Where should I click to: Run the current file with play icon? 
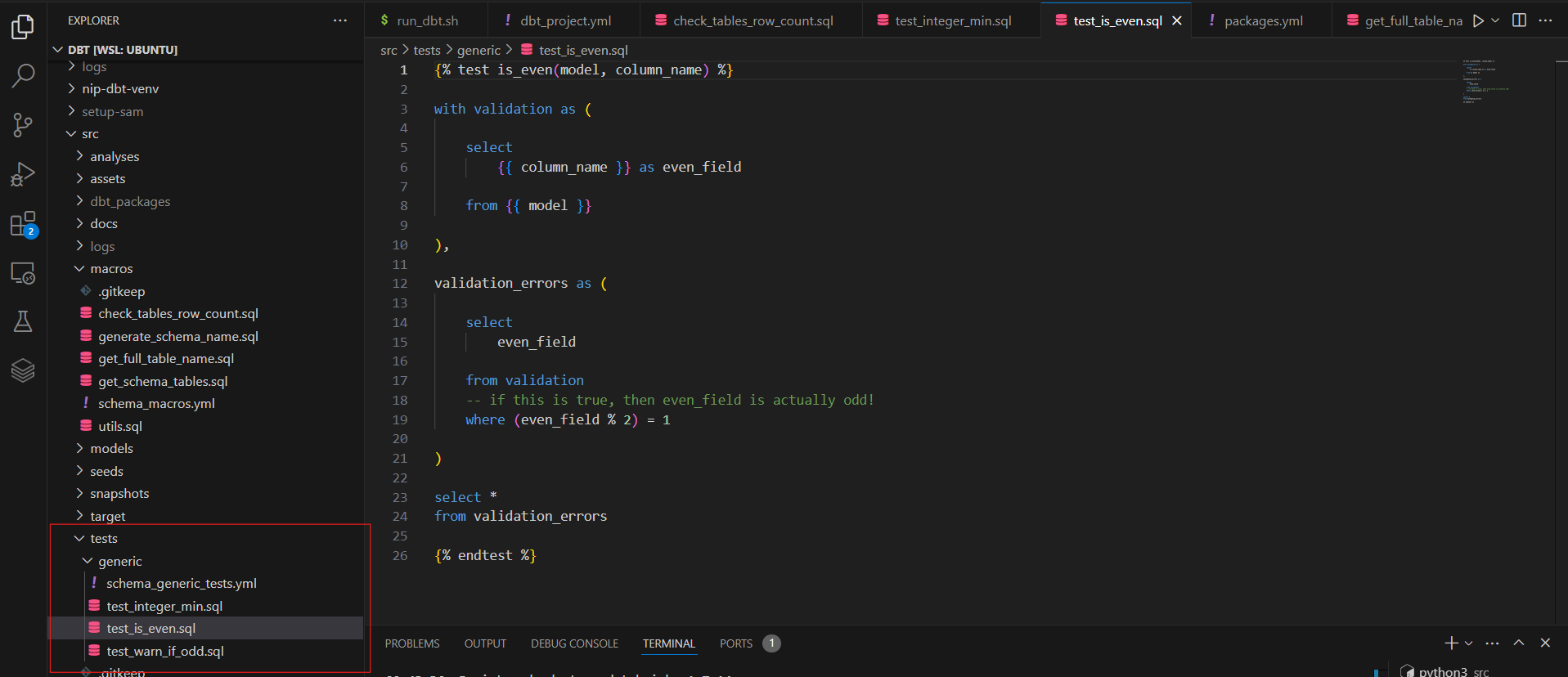click(x=1478, y=20)
